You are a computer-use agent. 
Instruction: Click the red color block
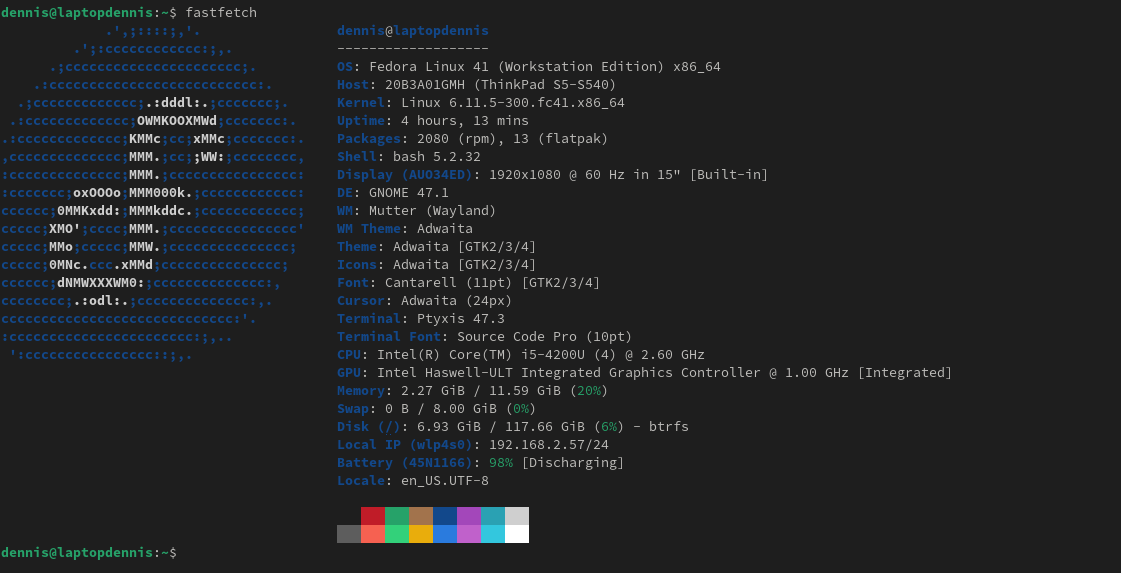[373, 516]
